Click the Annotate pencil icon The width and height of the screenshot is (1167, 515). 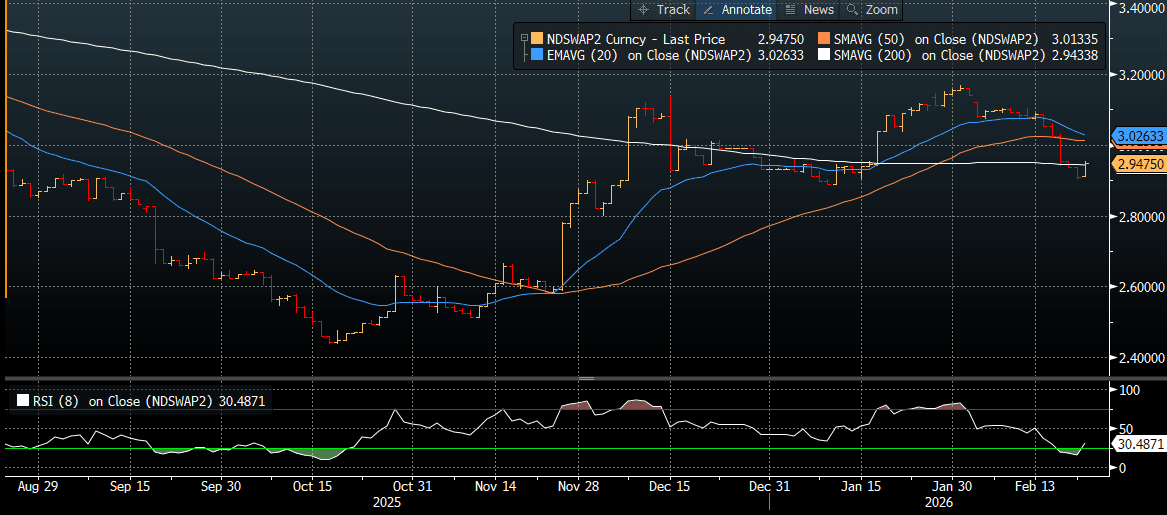pyautogui.click(x=708, y=10)
